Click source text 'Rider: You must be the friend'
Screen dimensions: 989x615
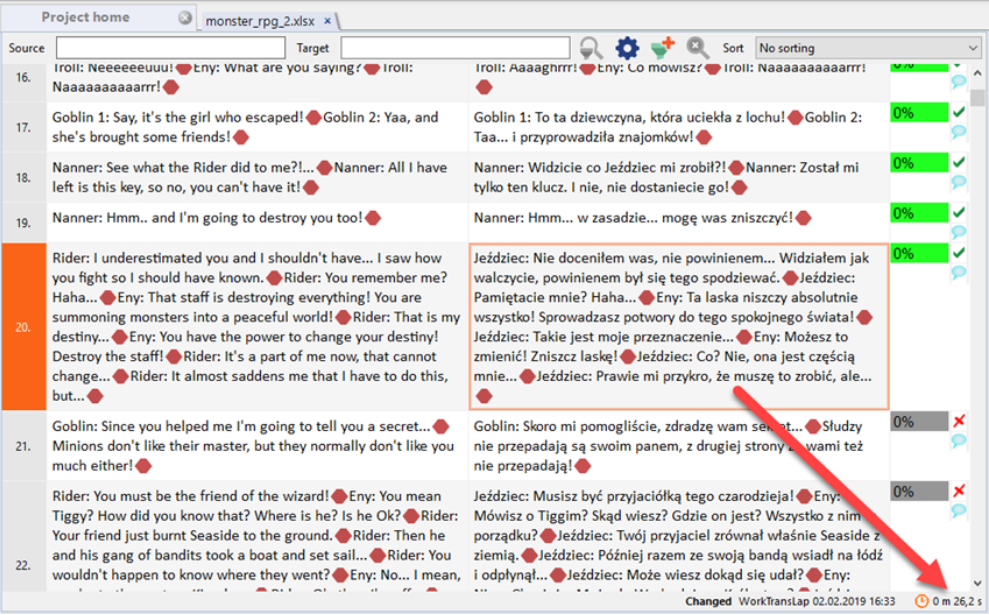(x=144, y=496)
